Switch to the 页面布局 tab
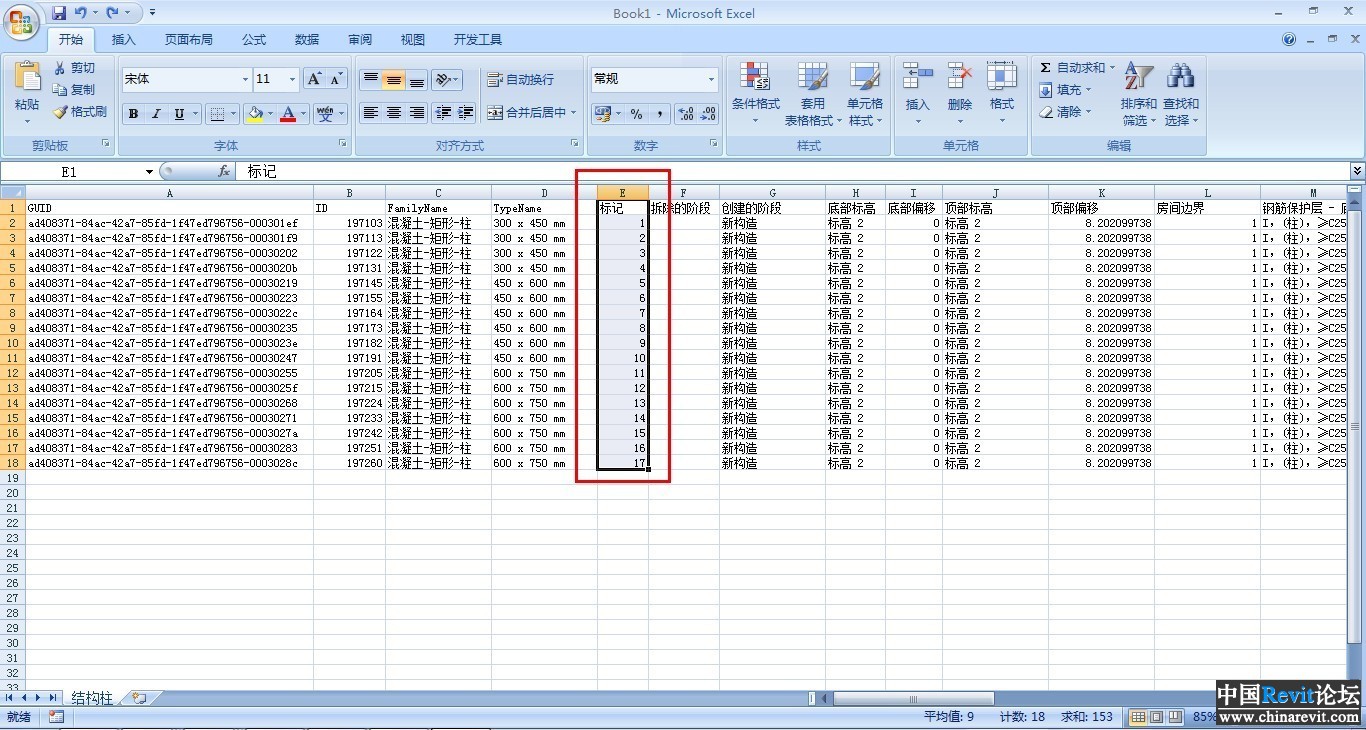The image size is (1366, 730). (x=189, y=40)
